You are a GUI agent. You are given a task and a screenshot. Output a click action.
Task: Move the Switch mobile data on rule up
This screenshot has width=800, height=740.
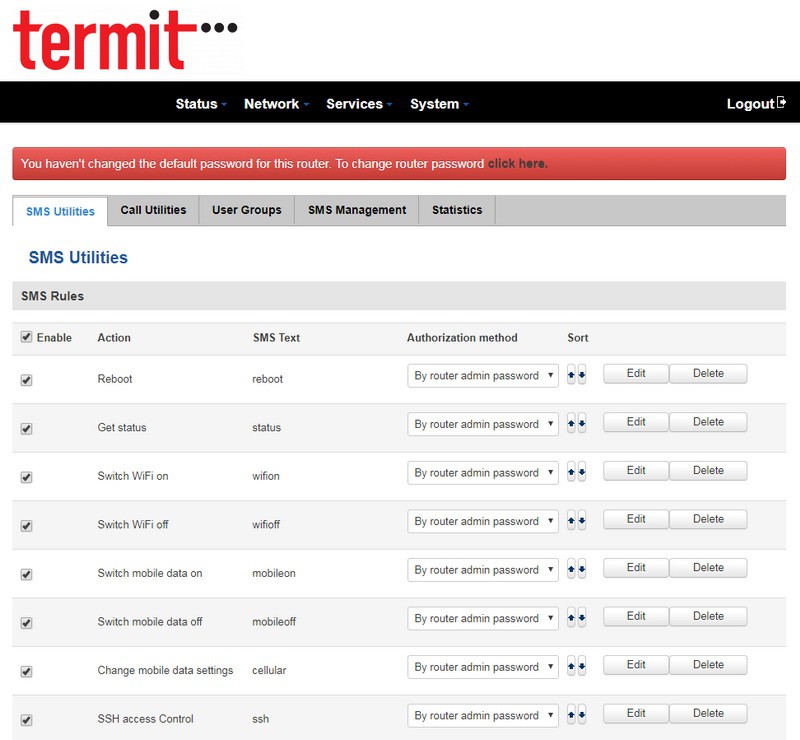[571, 570]
